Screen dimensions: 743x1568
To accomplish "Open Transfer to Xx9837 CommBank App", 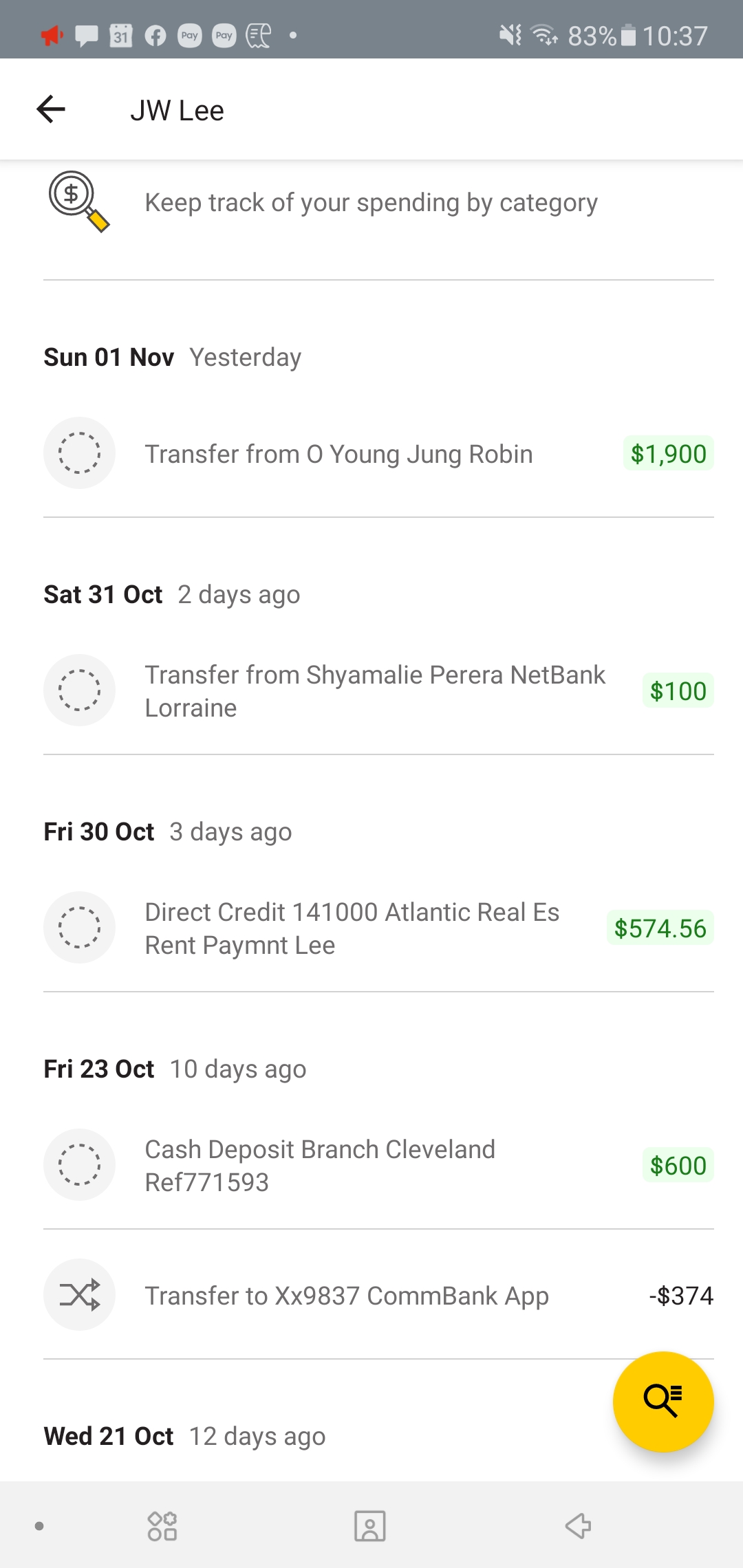I will pos(347,1296).
